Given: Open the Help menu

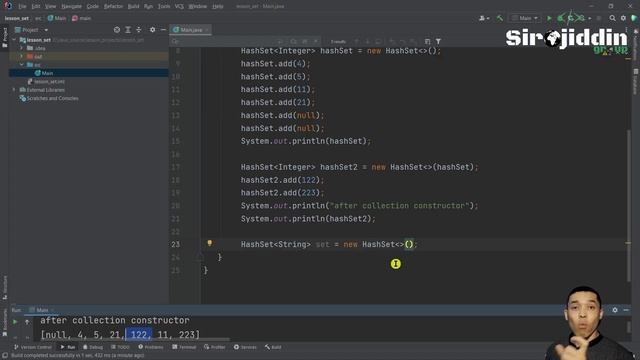Looking at the screenshot, I should point(218,7).
